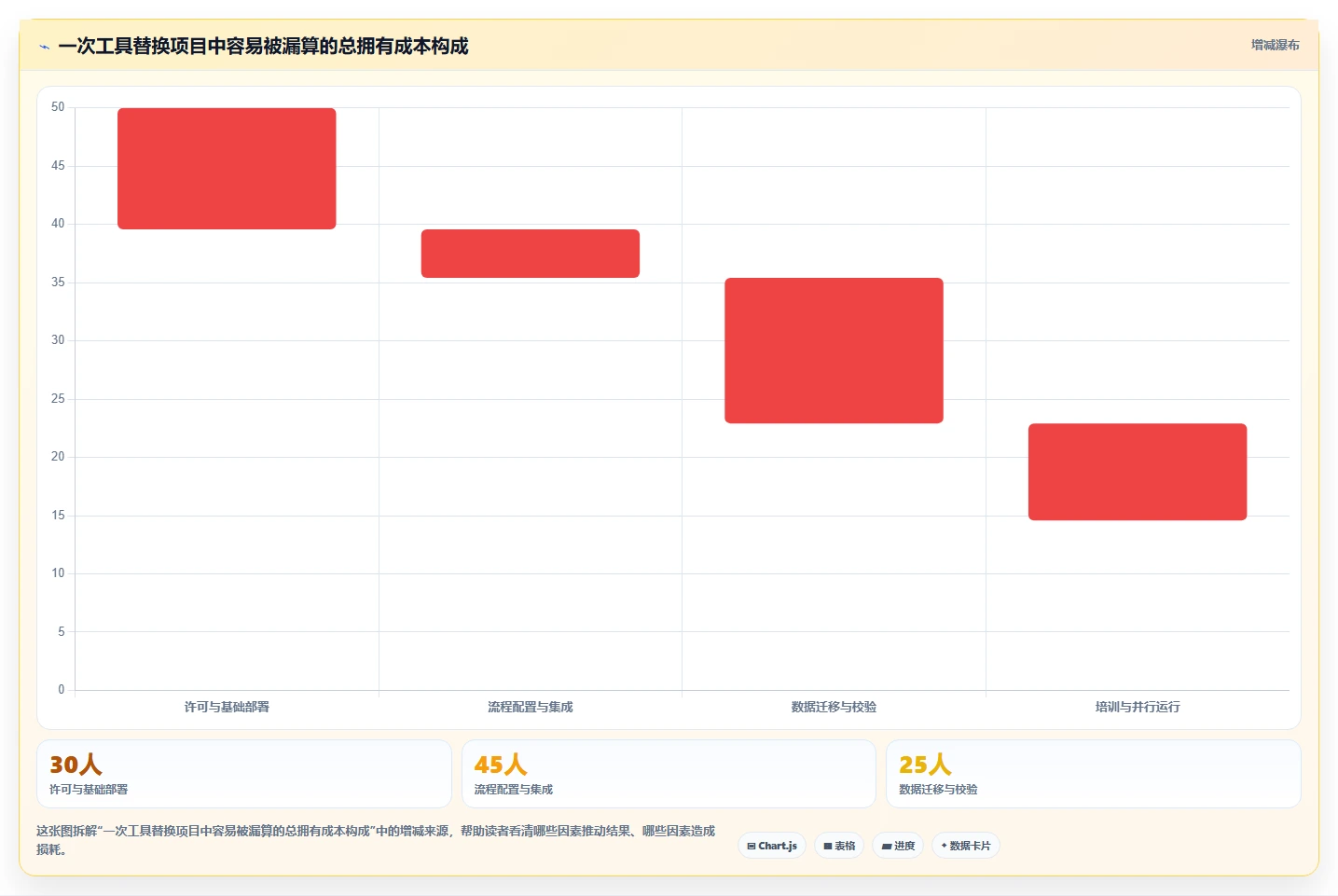
Task: Select the red bar for 流程配置与集成
Action: pyautogui.click(x=531, y=254)
